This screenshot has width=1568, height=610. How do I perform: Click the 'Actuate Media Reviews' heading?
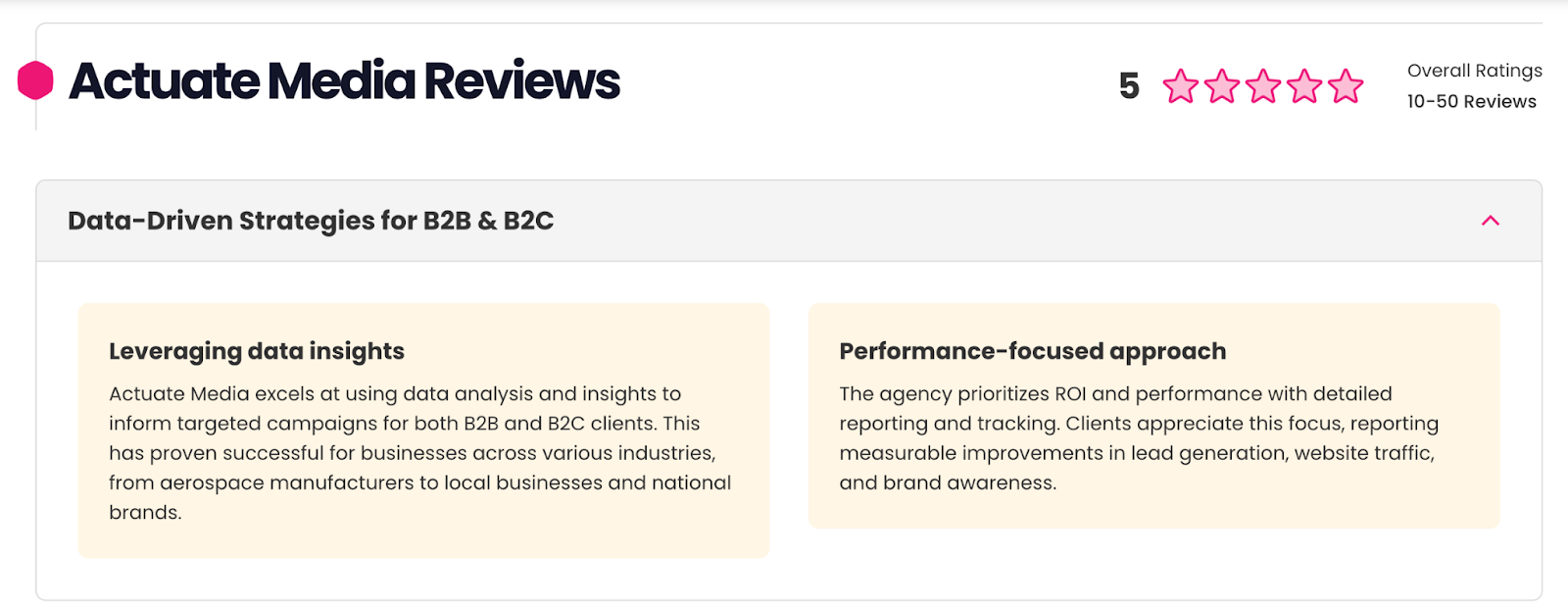click(x=344, y=81)
